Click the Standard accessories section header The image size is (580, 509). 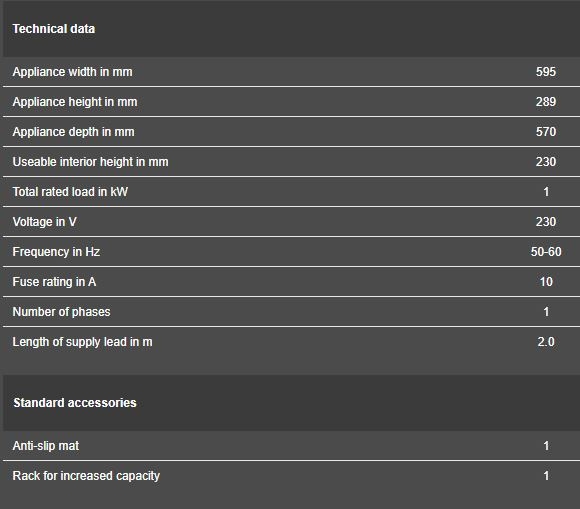tap(75, 402)
